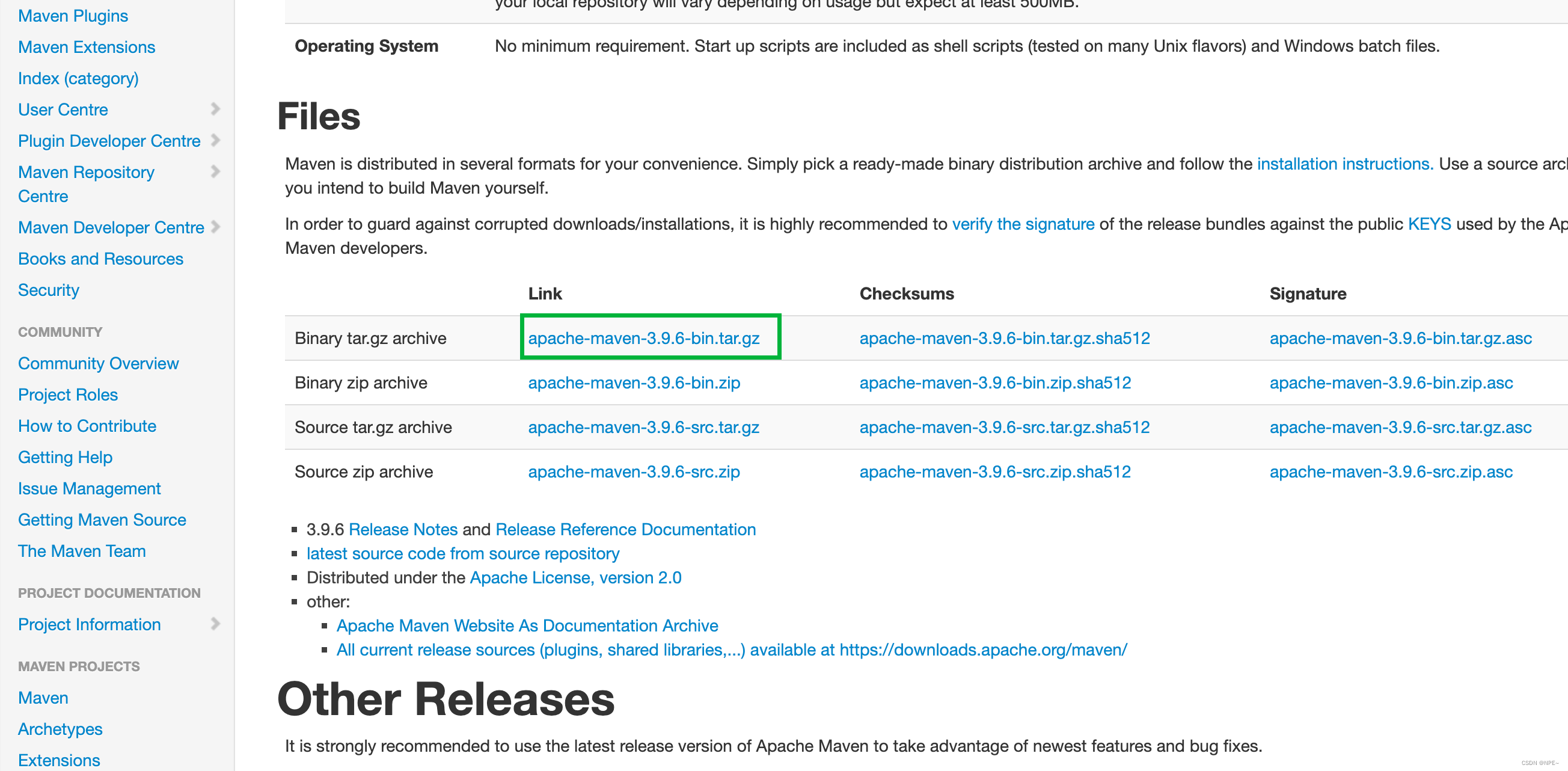Download apache-maven-3.9.6-bin.zip
1568x771 pixels.
634,382
